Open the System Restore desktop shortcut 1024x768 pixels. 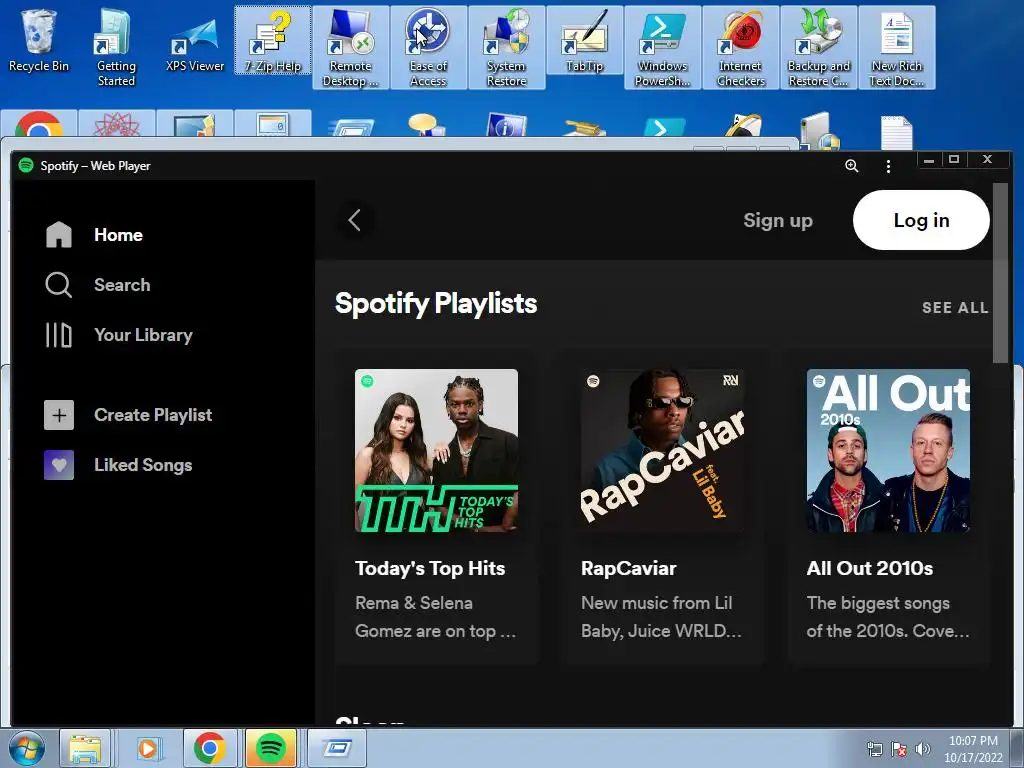[x=507, y=48]
